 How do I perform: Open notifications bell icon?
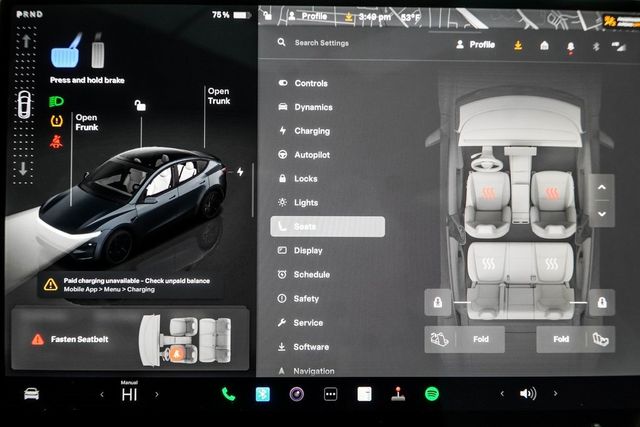click(x=571, y=47)
